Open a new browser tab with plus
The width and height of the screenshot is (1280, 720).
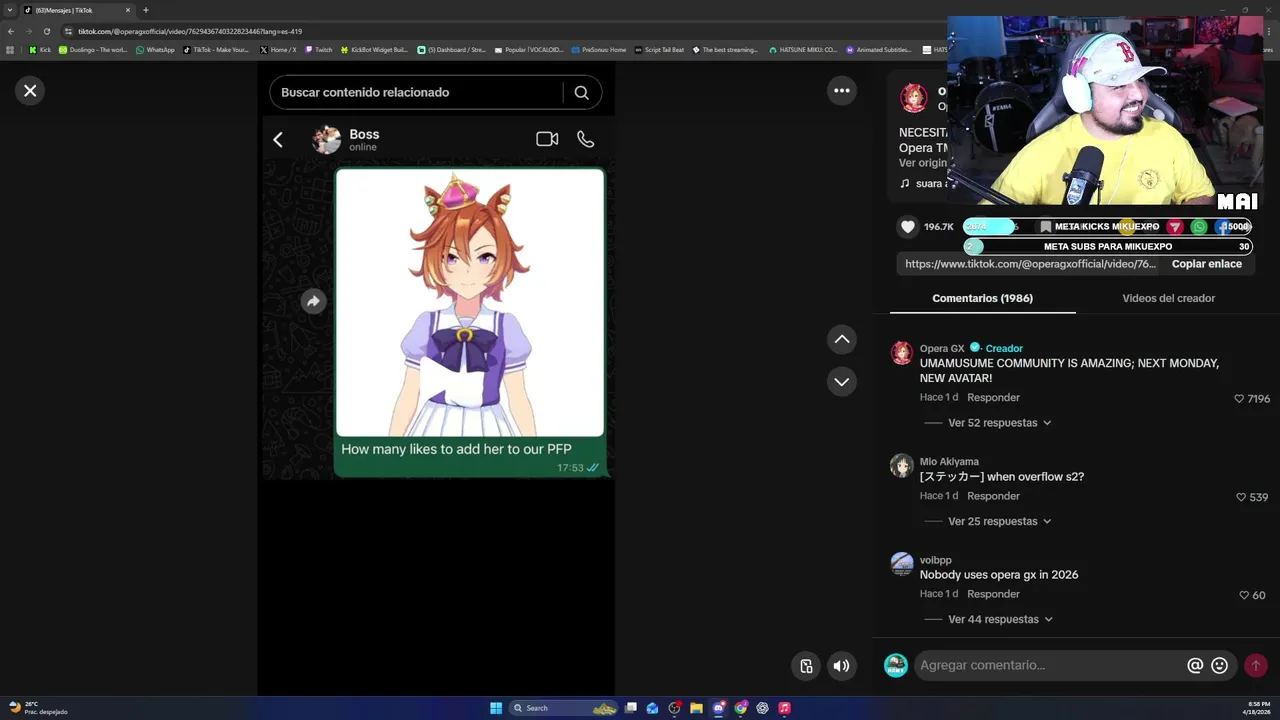coord(145,10)
